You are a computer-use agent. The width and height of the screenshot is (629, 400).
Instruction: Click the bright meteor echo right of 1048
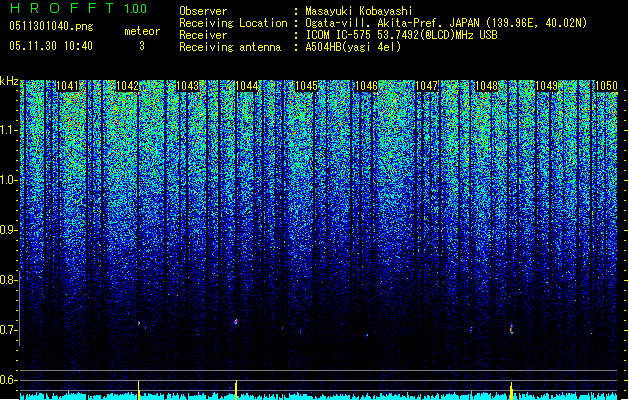tap(511, 329)
